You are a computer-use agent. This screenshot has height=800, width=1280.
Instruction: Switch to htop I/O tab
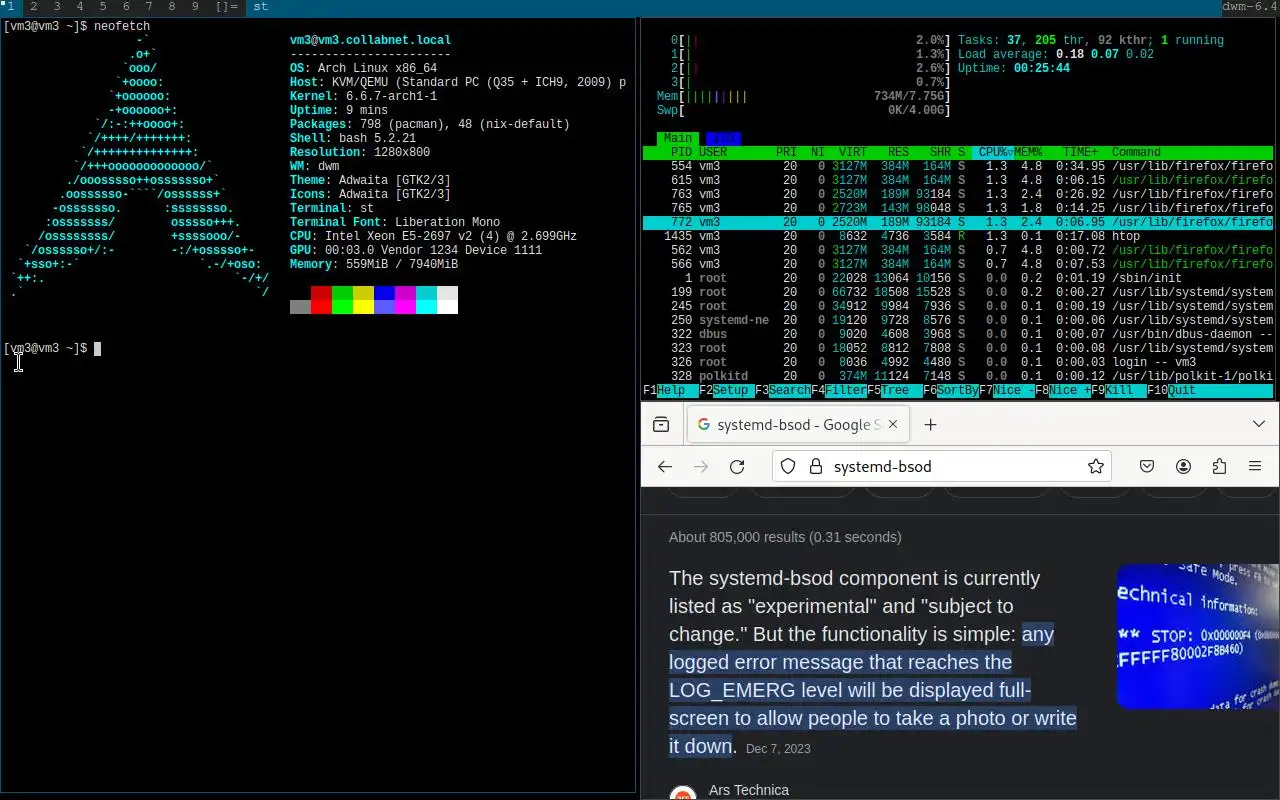[x=721, y=138]
